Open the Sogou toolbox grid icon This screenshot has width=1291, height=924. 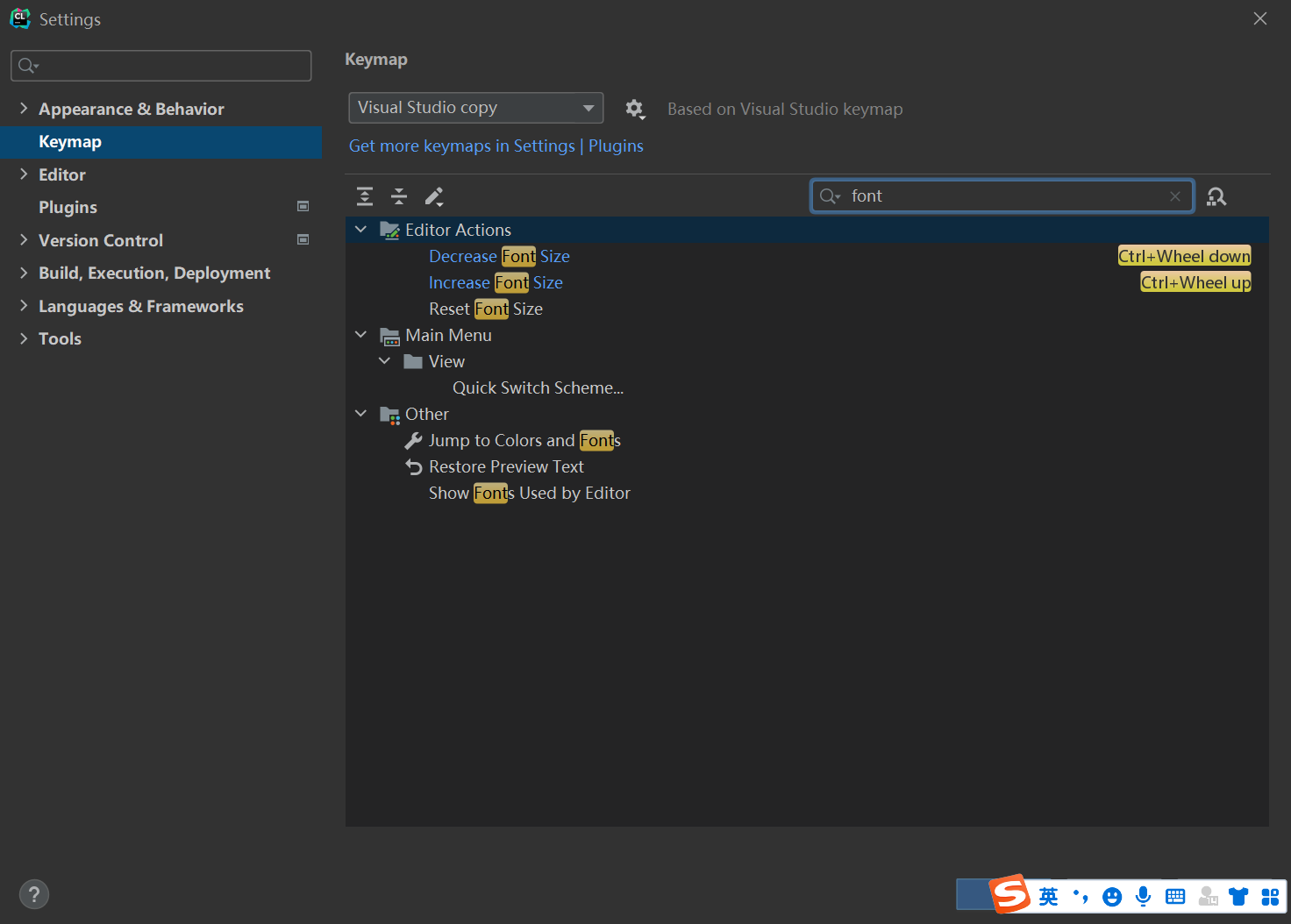pos(1270,896)
